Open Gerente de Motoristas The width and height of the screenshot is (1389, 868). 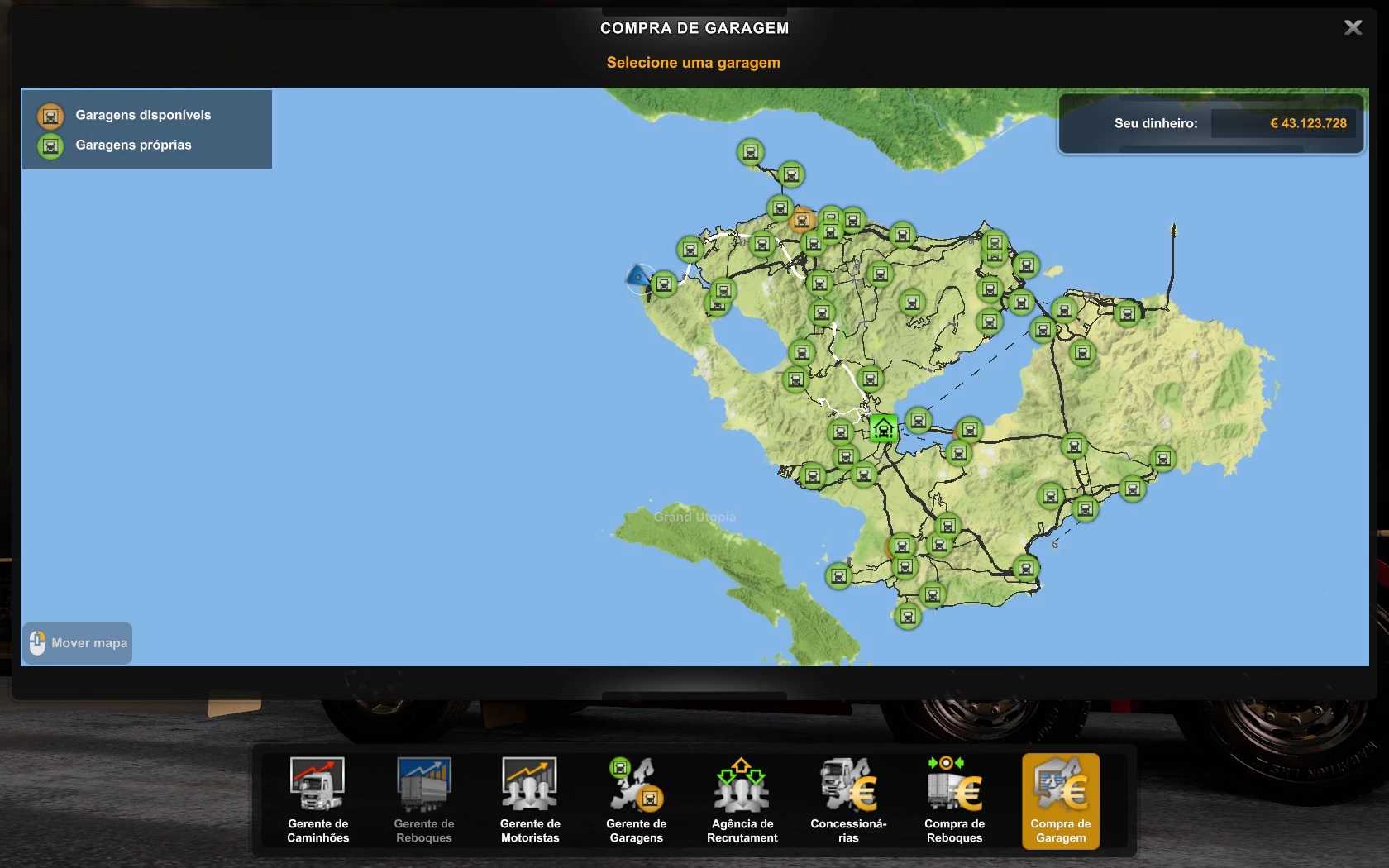(x=530, y=799)
